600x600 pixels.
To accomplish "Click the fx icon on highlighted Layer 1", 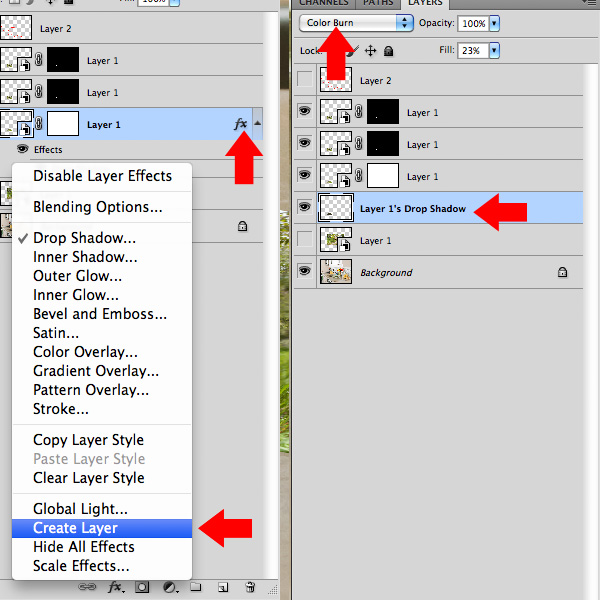I will (241, 124).
